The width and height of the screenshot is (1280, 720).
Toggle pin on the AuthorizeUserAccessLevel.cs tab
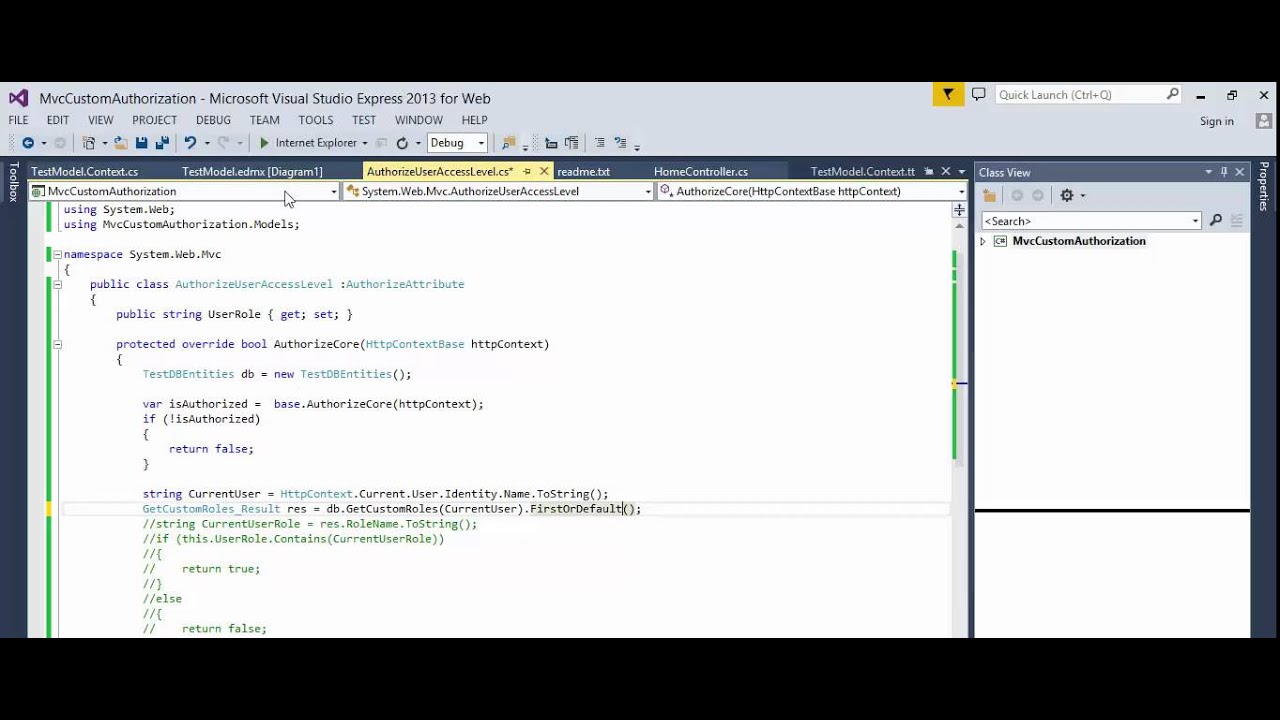(x=527, y=172)
